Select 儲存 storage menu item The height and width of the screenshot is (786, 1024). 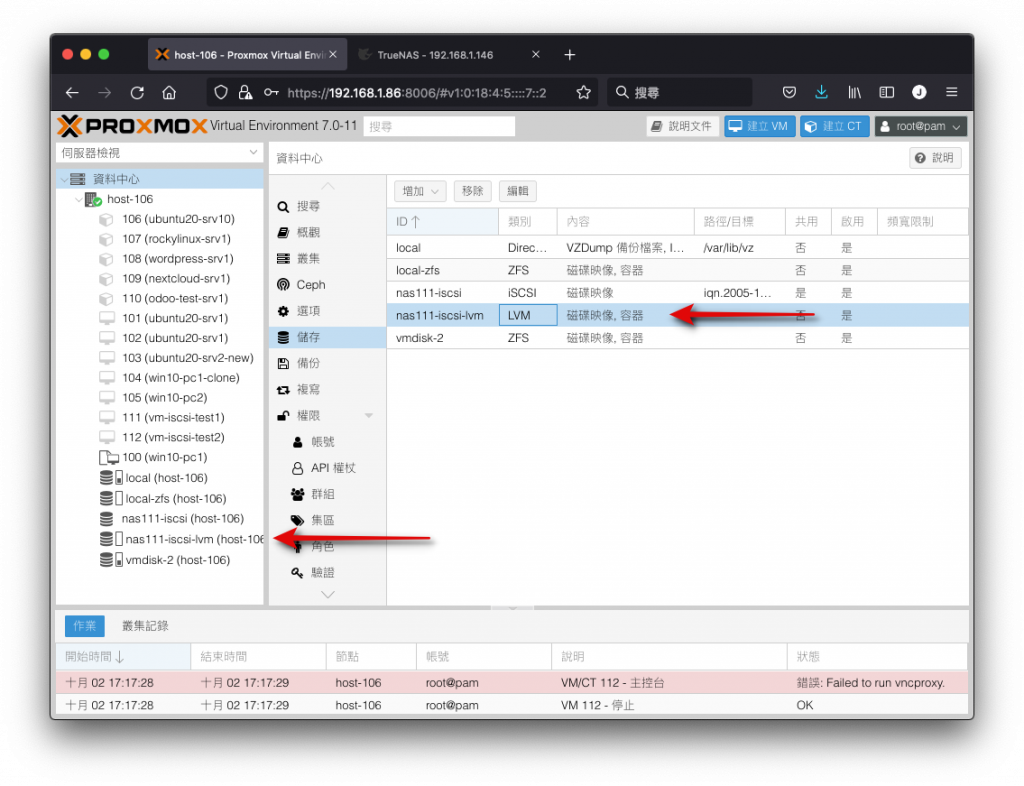click(x=327, y=337)
